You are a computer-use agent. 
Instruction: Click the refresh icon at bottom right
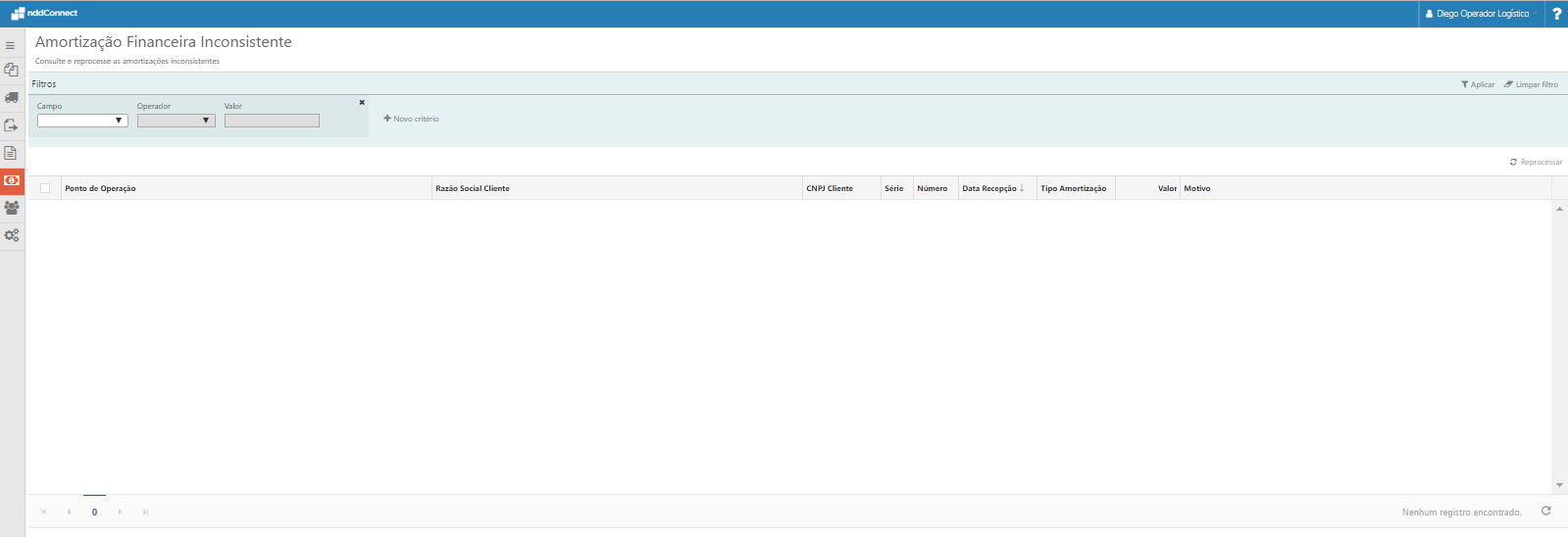point(1546,511)
